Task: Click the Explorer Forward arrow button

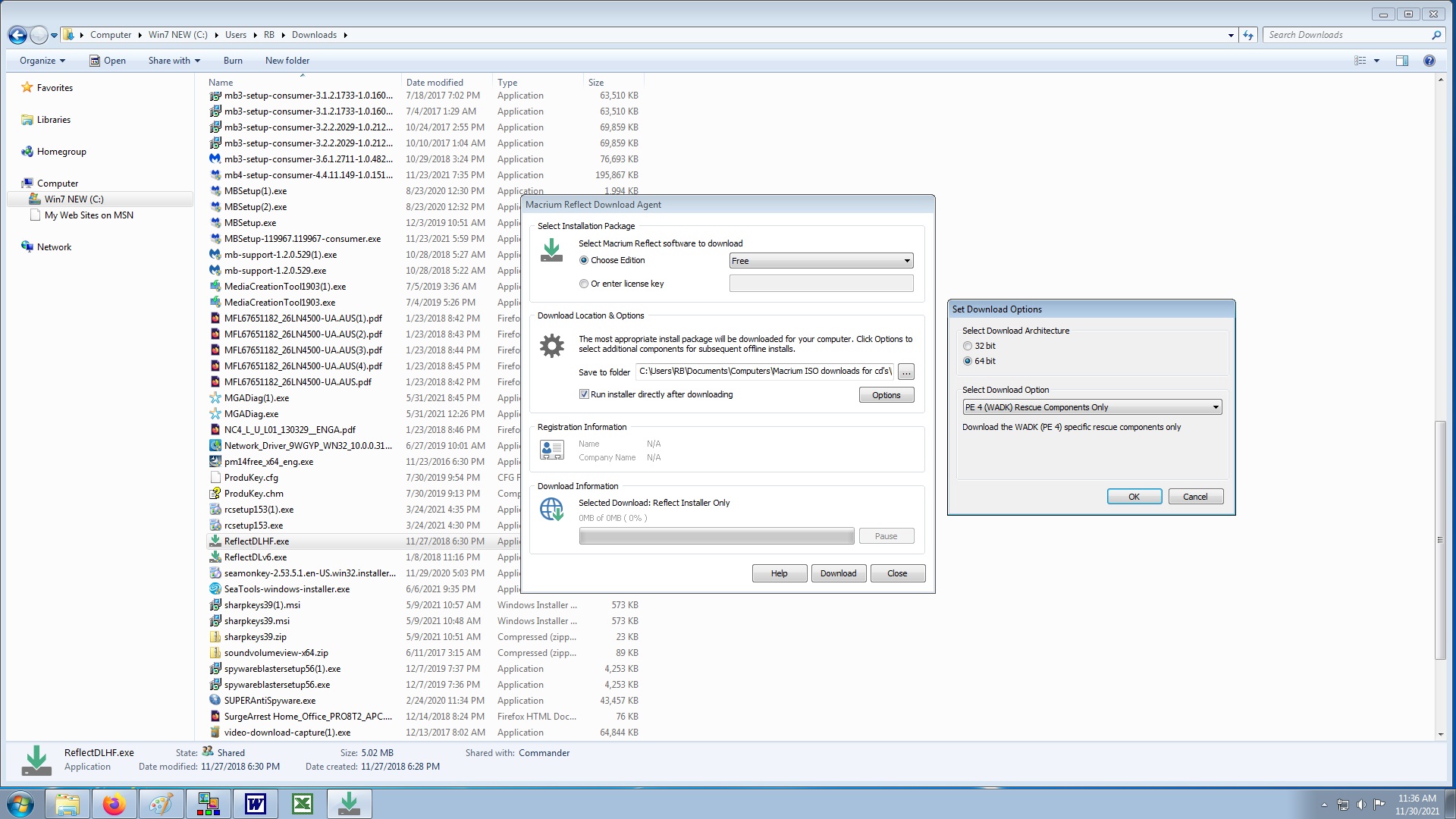Action: (39, 35)
